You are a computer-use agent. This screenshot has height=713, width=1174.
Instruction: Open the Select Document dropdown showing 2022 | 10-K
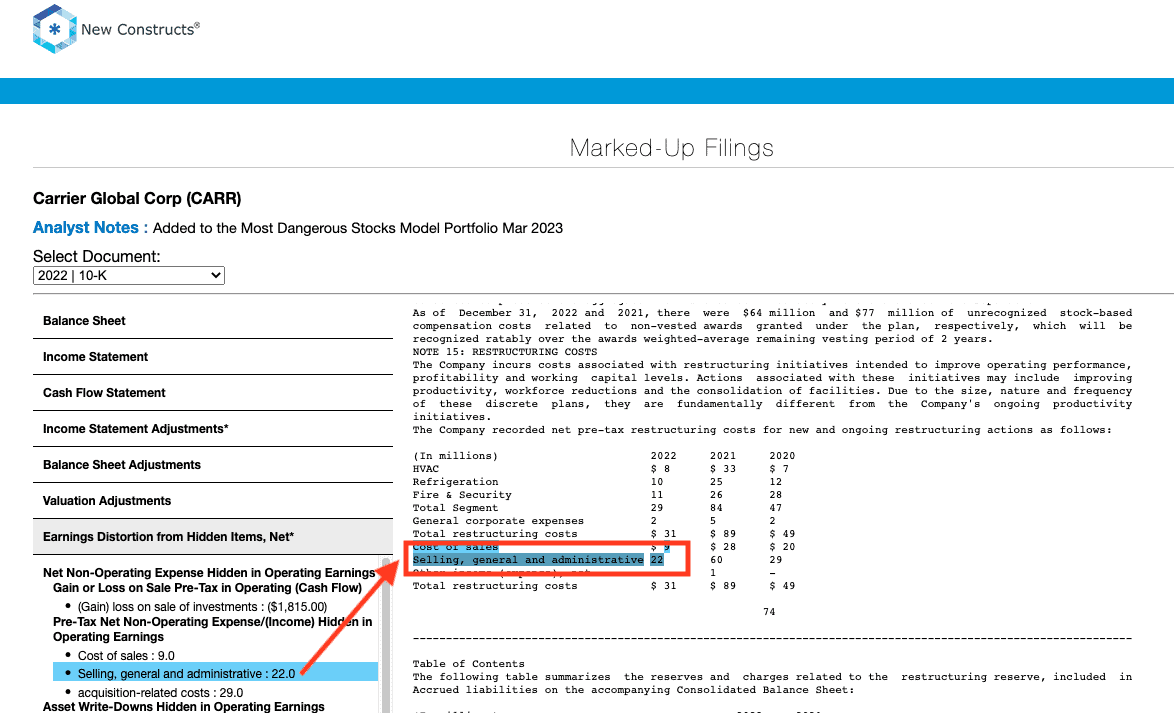[x=129, y=276]
